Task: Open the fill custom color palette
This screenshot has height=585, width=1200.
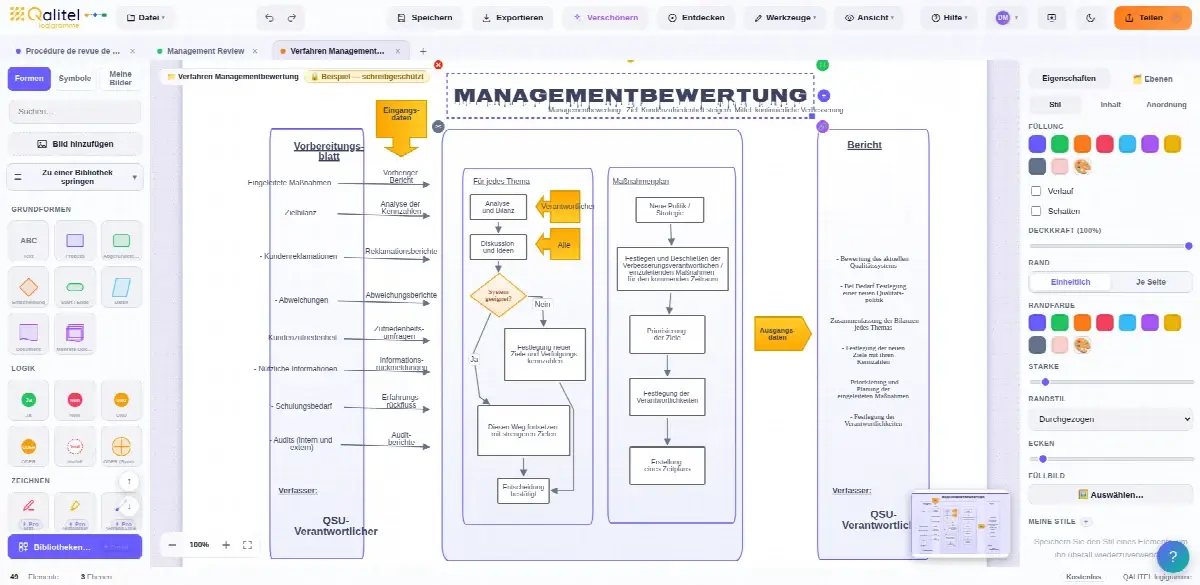Action: tap(1082, 167)
